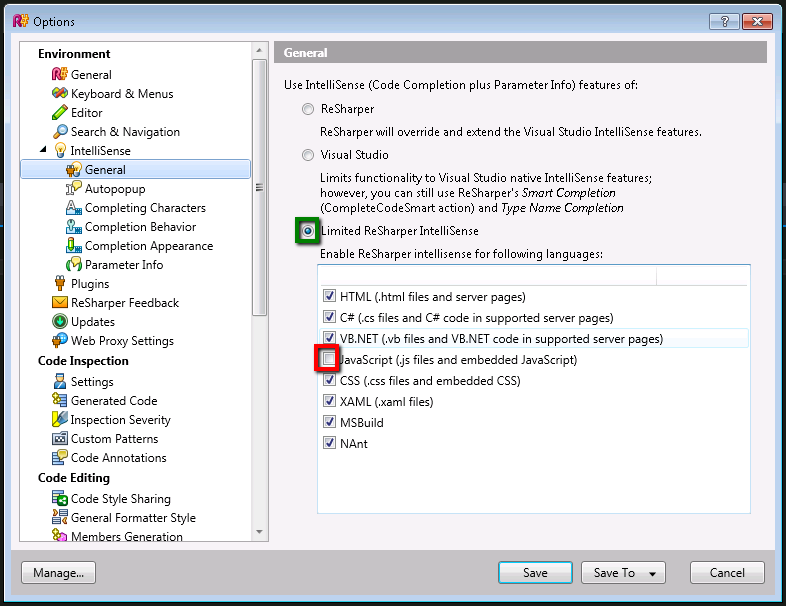The height and width of the screenshot is (606, 786).
Task: Click the title bar help question button
Action: coord(724,21)
